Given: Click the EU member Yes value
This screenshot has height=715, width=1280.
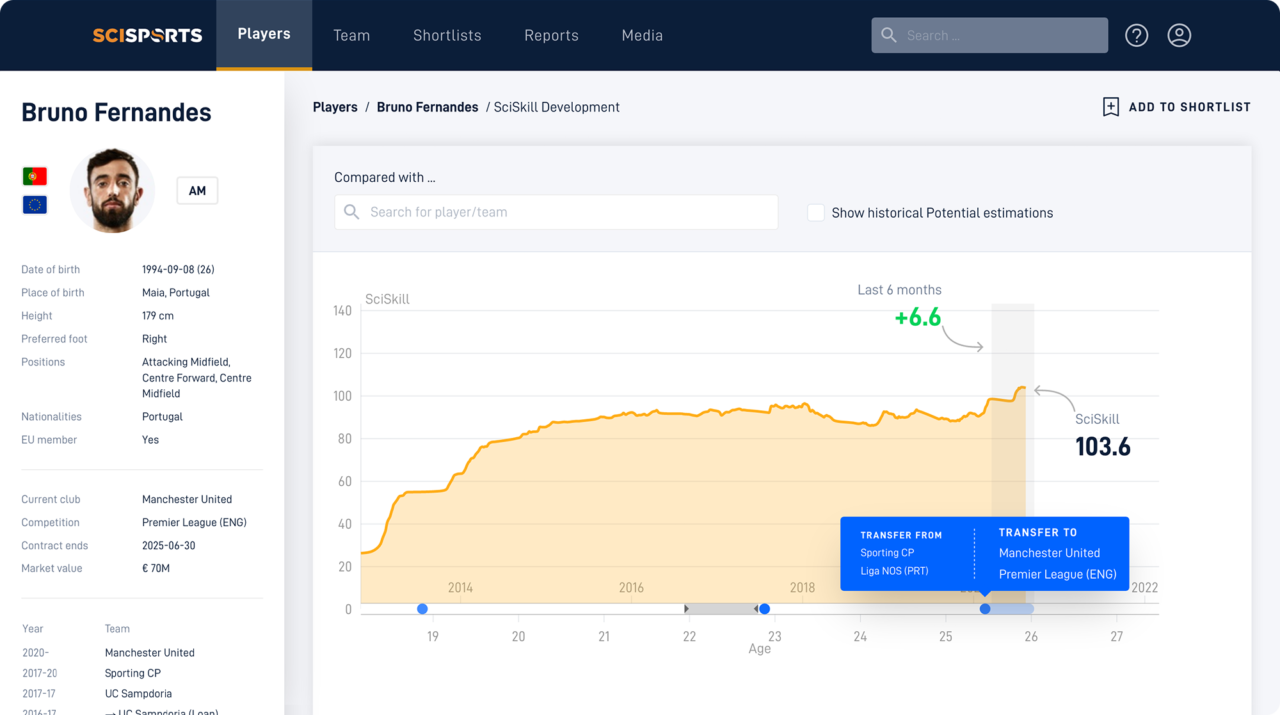Looking at the screenshot, I should point(150,439).
